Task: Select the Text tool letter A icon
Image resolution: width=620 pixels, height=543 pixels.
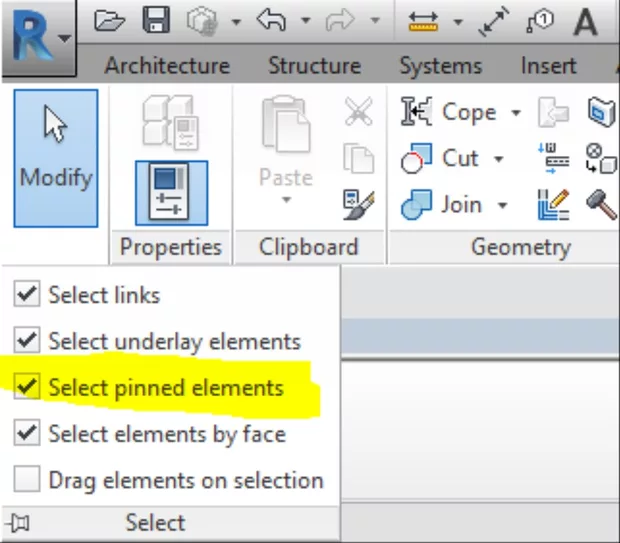Action: 585,22
